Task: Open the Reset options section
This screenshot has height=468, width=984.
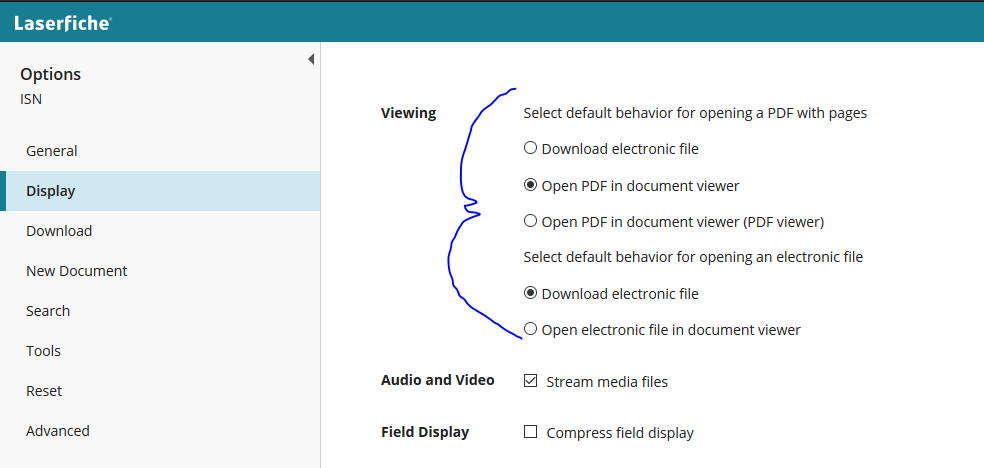Action: pos(160,391)
